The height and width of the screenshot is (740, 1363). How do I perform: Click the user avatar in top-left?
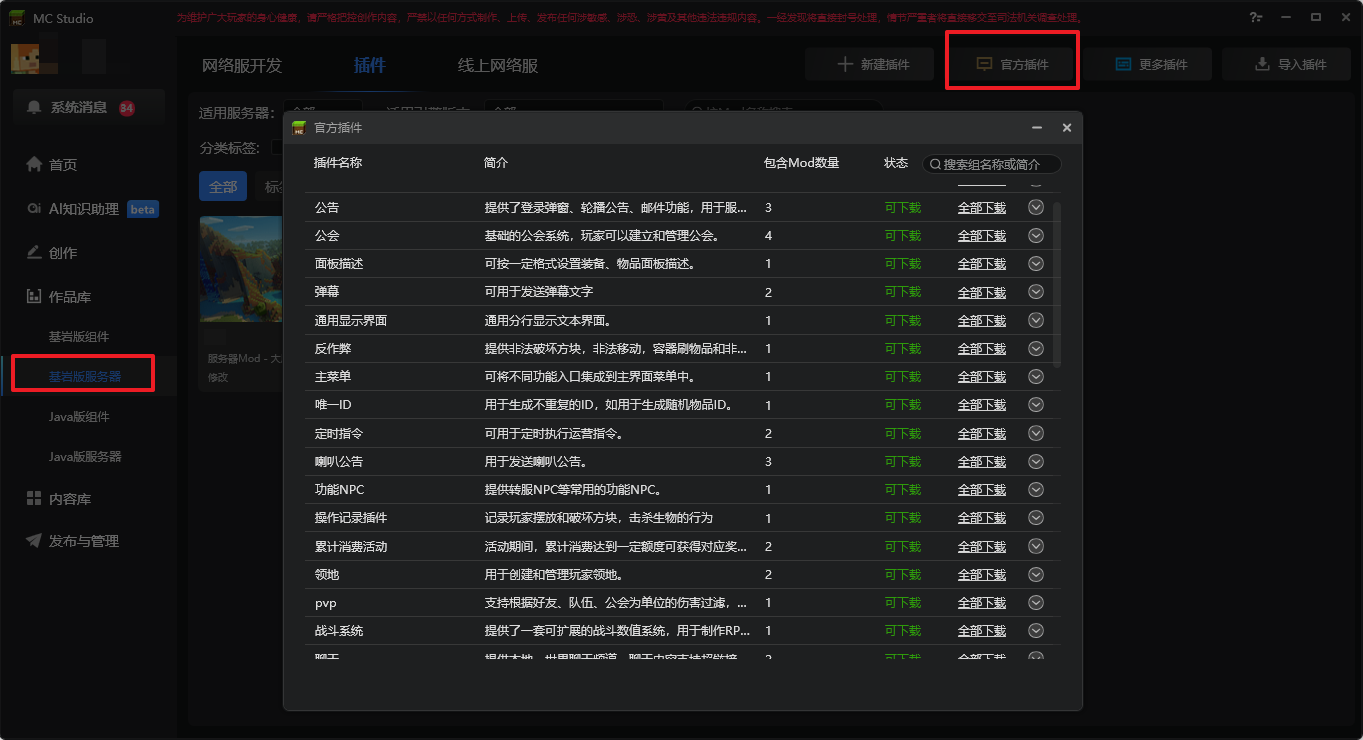[26, 58]
